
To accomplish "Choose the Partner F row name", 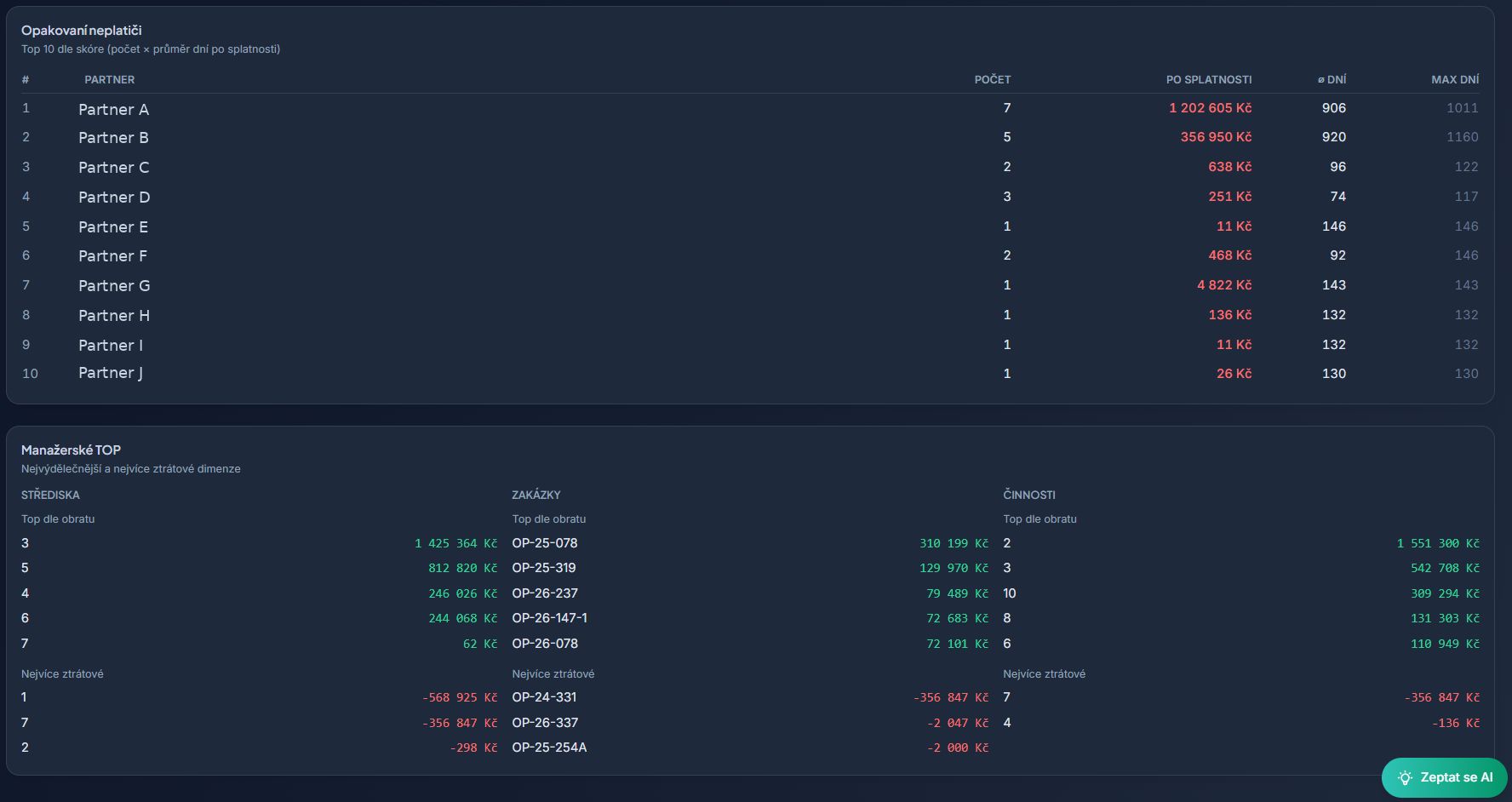I will (x=113, y=255).
